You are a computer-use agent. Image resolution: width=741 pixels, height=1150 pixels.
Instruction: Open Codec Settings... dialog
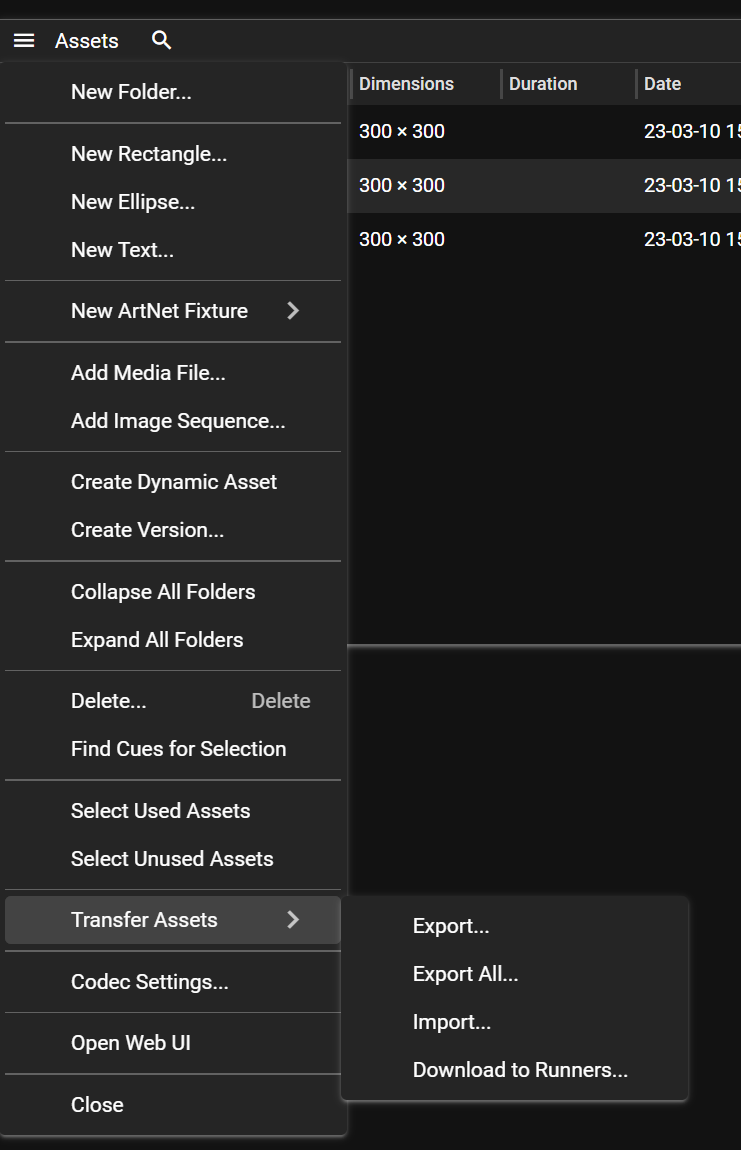pyautogui.click(x=173, y=982)
